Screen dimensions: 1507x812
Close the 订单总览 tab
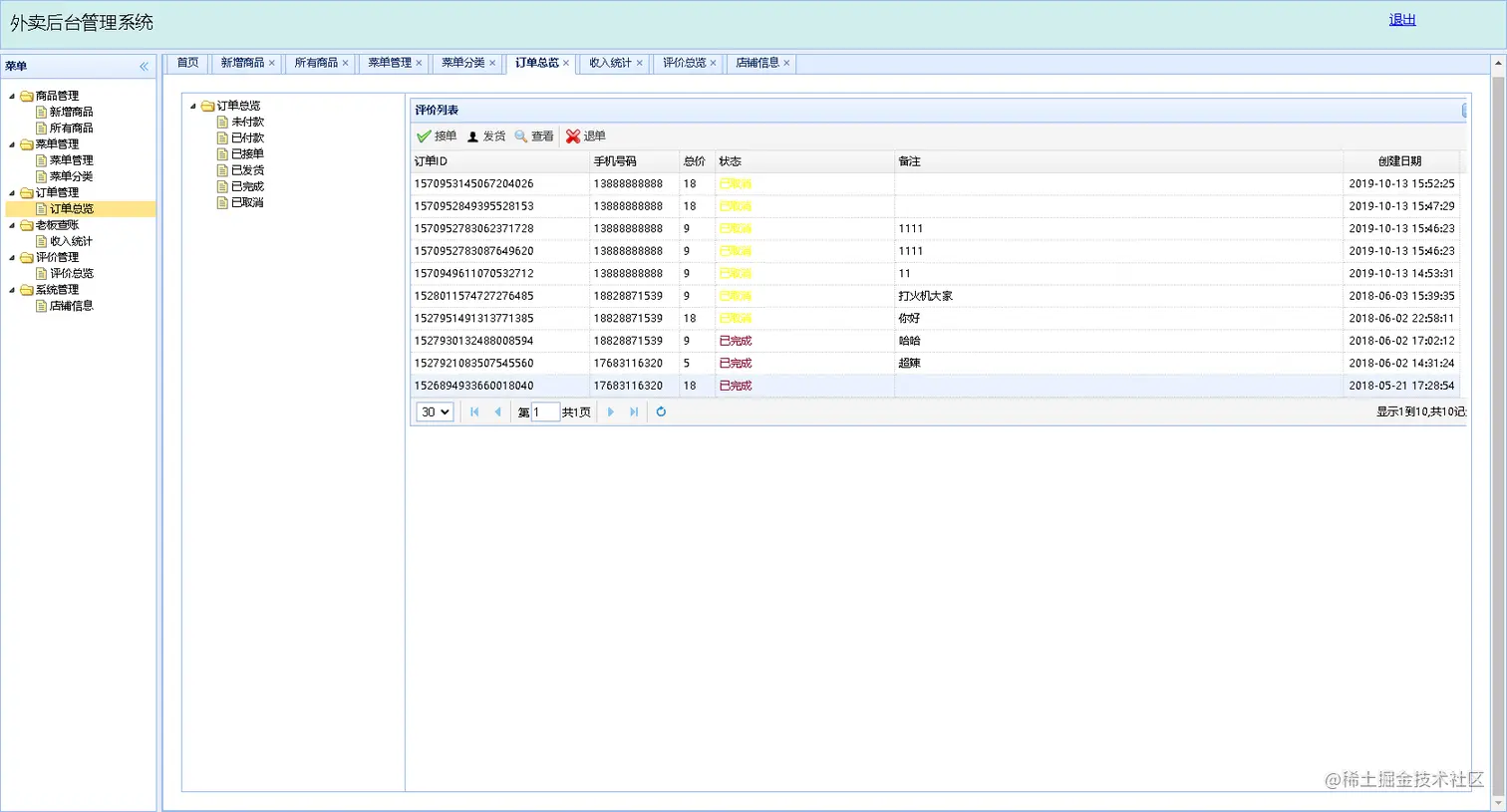point(566,63)
